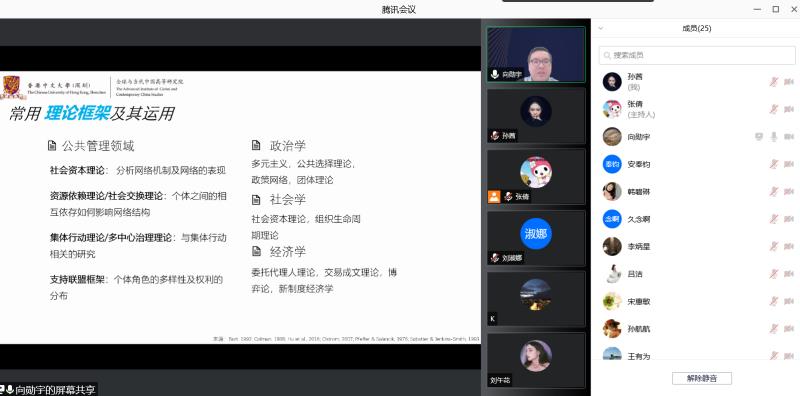
Task: Open speaker 向勋宇's video thumbnail
Action: click(x=536, y=54)
